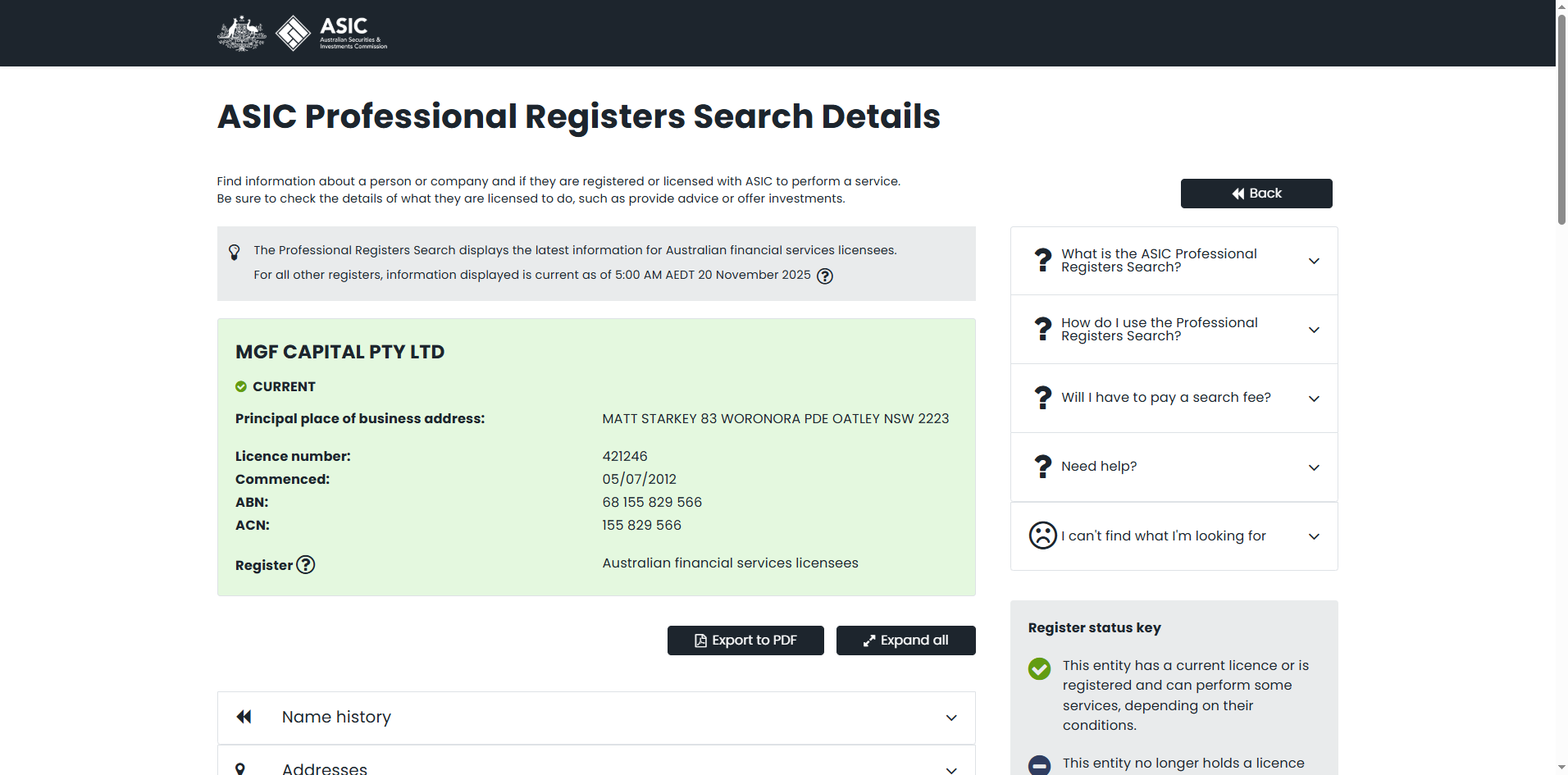Expand 'Will I have to pay a search fee?'
The image size is (1568, 775).
[1174, 399]
